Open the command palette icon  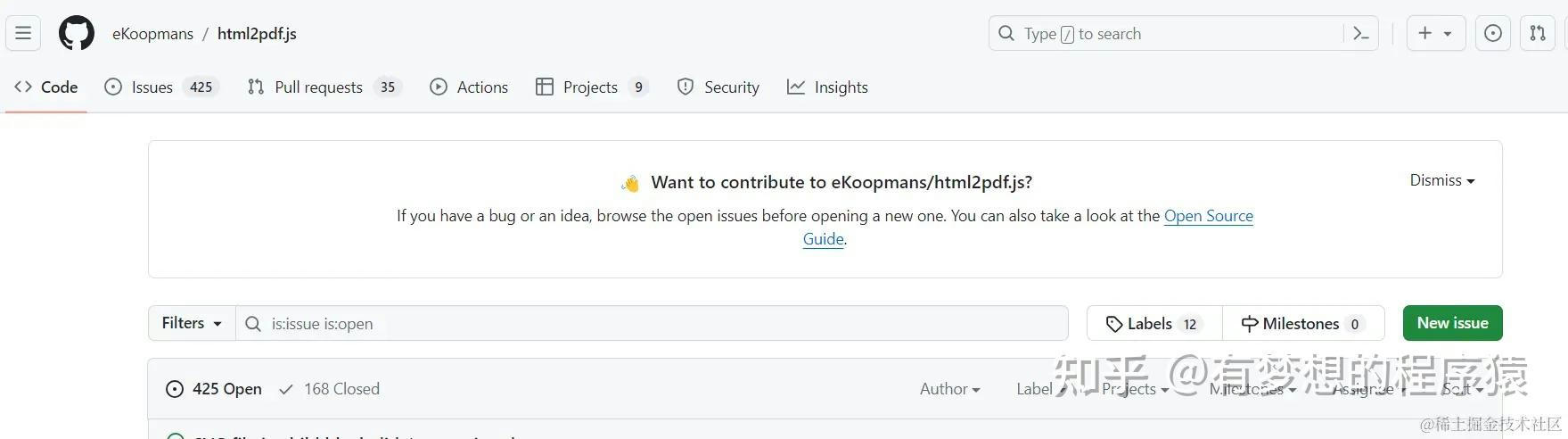[x=1361, y=34]
